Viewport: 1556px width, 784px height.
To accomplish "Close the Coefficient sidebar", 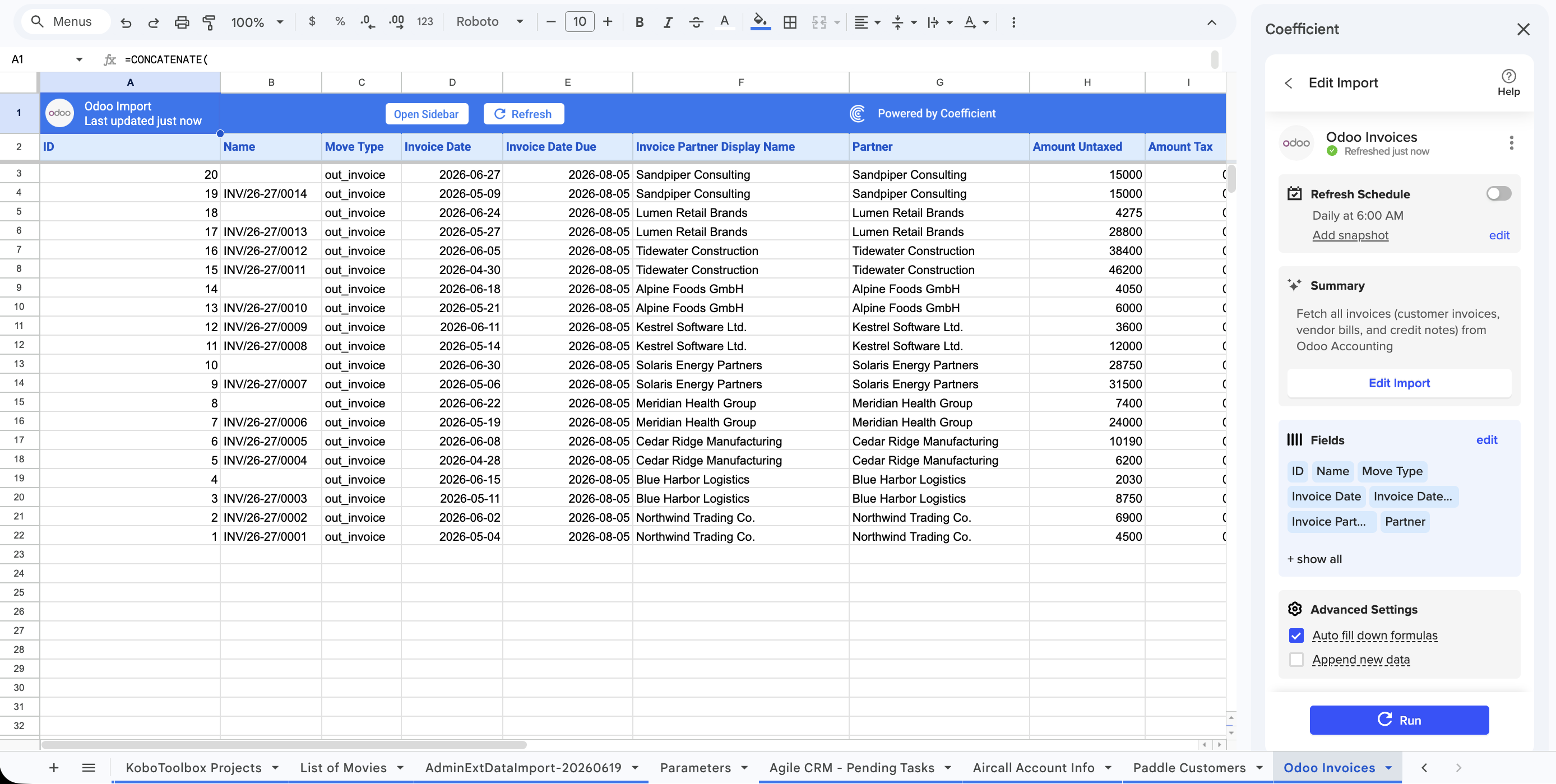I will (x=1523, y=30).
